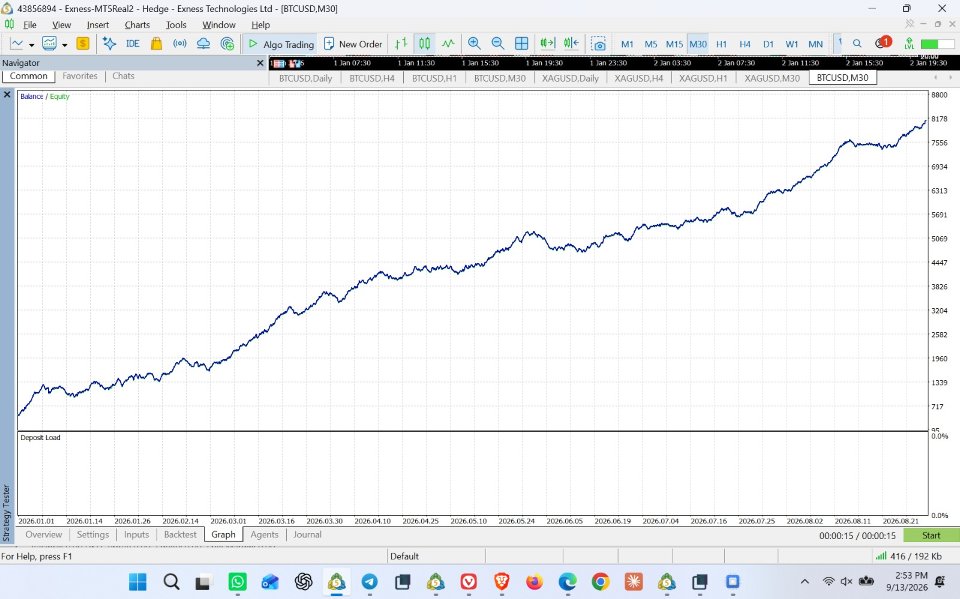Switch chart to line chart

[448, 43]
